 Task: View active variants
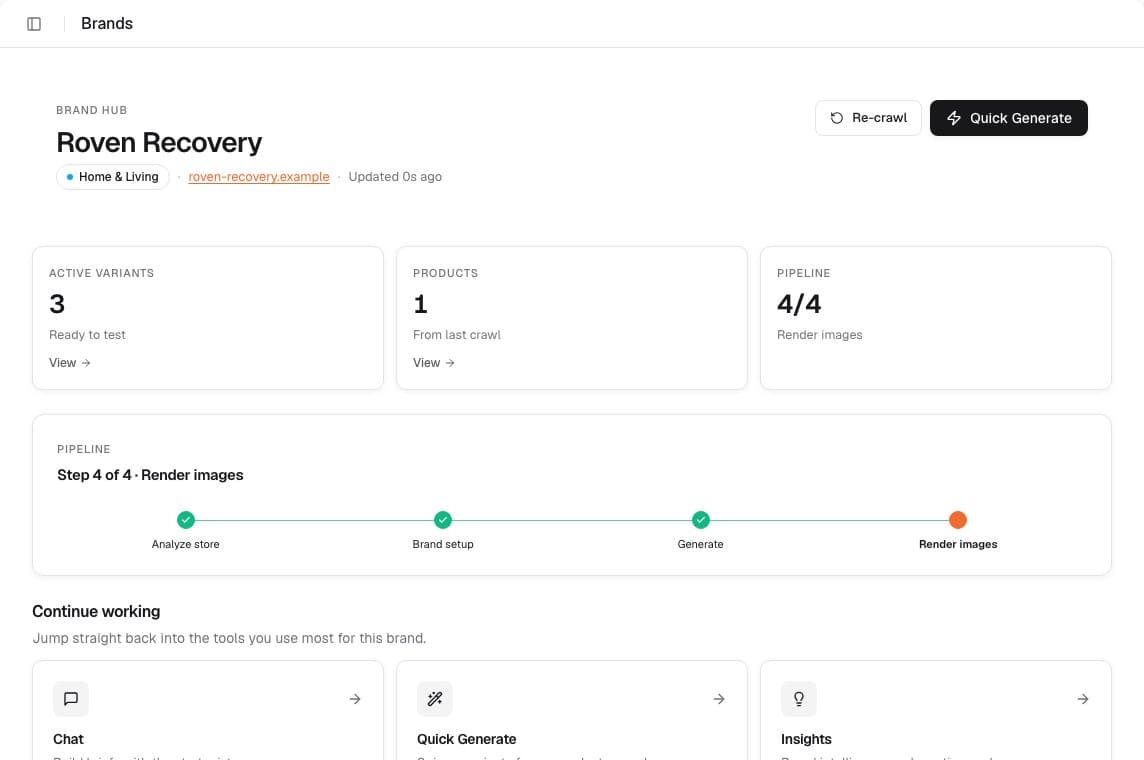click(69, 362)
